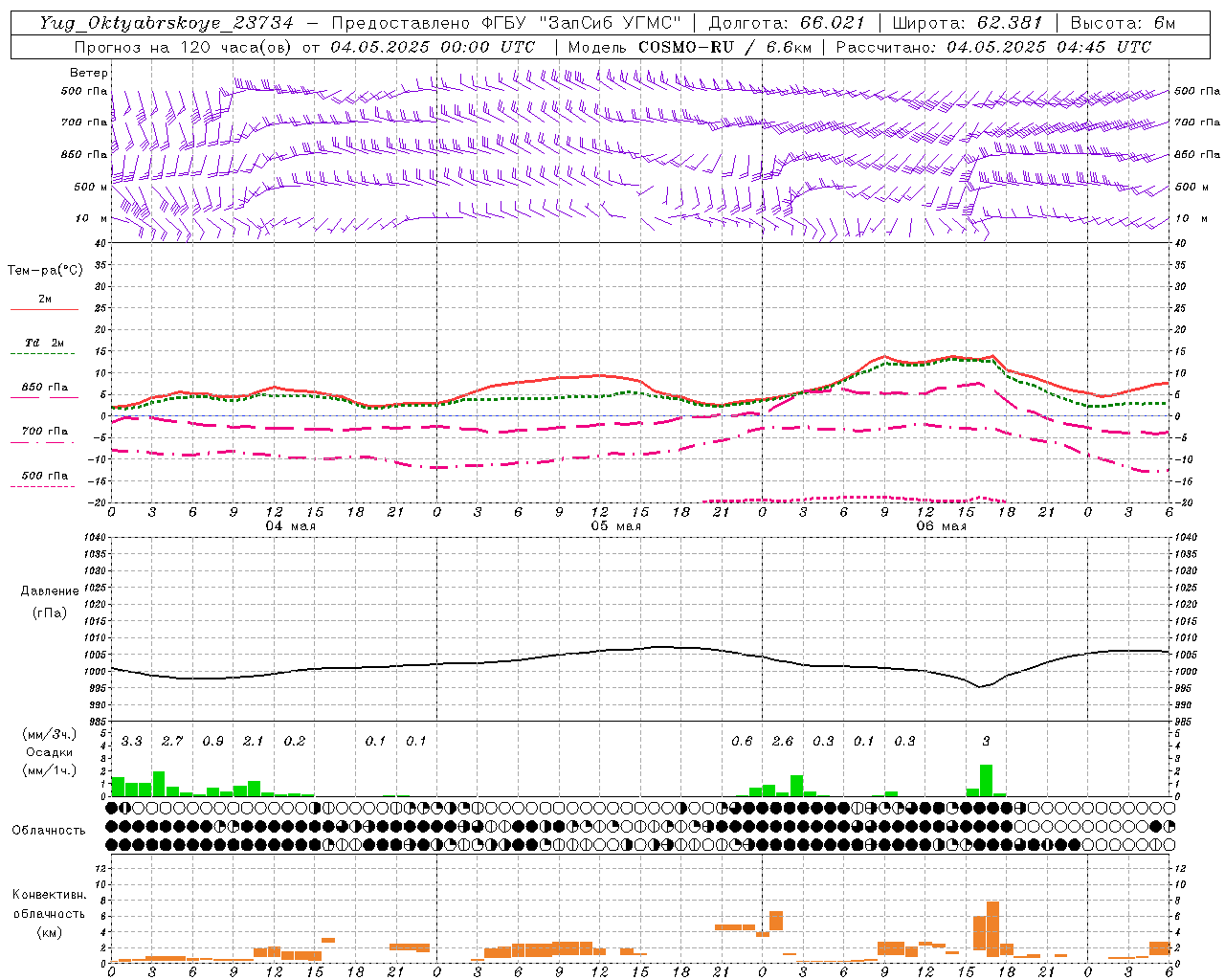The width and height of the screenshot is (1225, 980).
Task: Click the Рассчитано: 04.05.2025 04:45 UTC timestamp
Action: tap(993, 47)
